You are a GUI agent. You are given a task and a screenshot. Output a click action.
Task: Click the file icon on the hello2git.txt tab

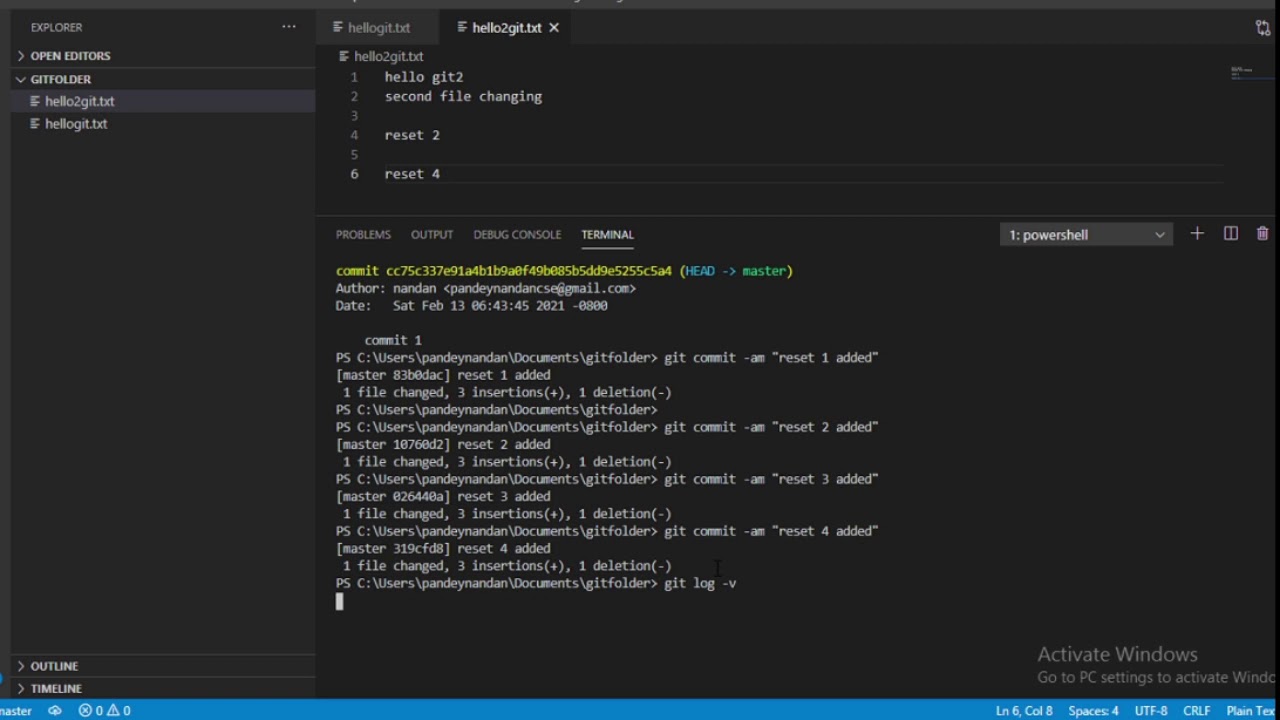tap(462, 28)
